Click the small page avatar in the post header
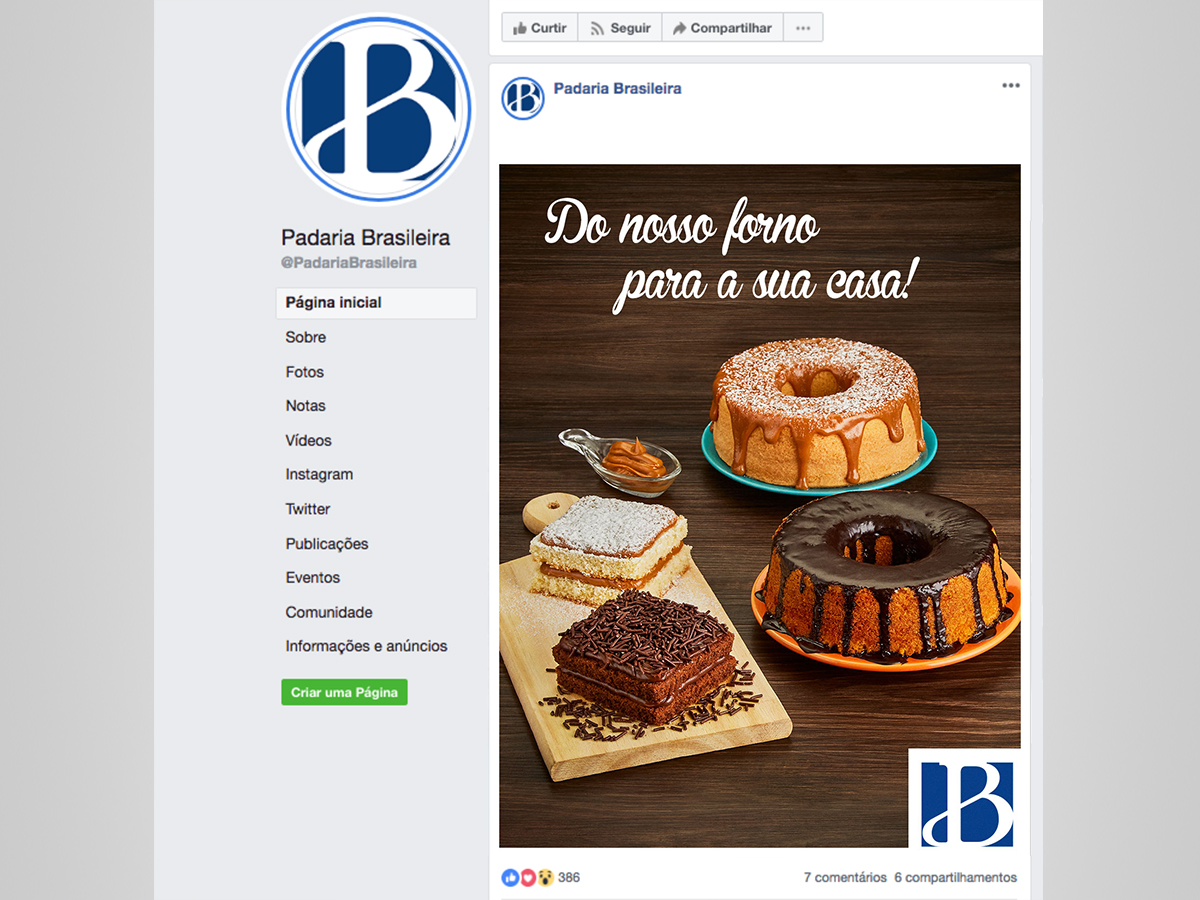 click(x=523, y=98)
